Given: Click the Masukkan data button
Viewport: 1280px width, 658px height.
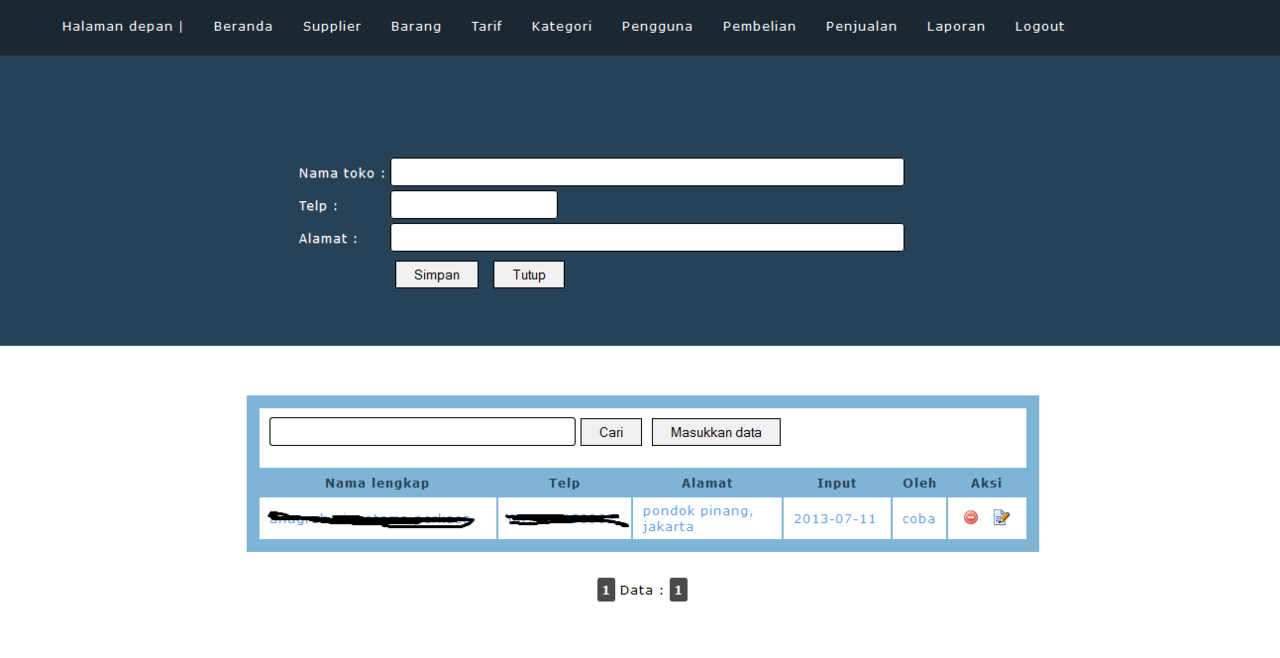Looking at the screenshot, I should (x=716, y=432).
